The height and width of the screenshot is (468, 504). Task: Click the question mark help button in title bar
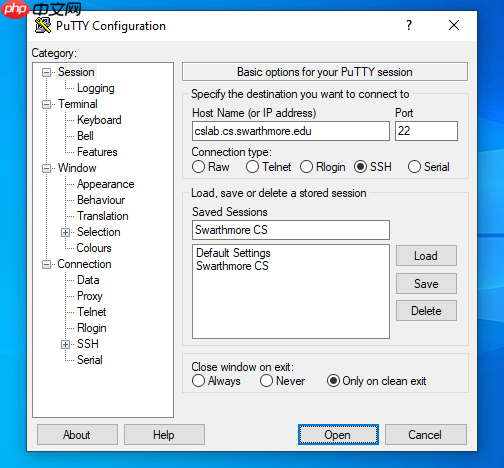pos(409,25)
